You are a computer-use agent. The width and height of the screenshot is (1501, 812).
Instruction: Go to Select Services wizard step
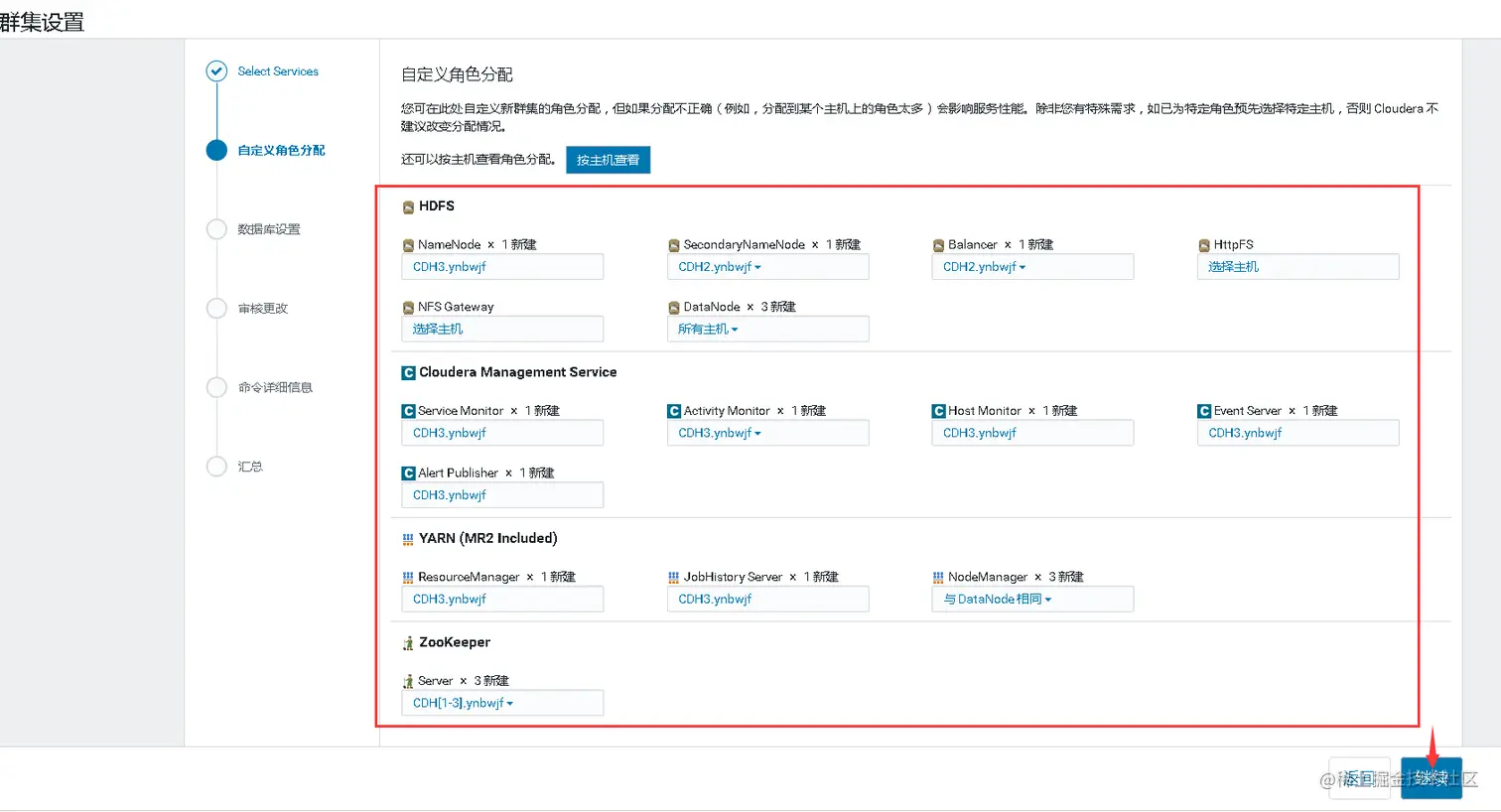(278, 71)
